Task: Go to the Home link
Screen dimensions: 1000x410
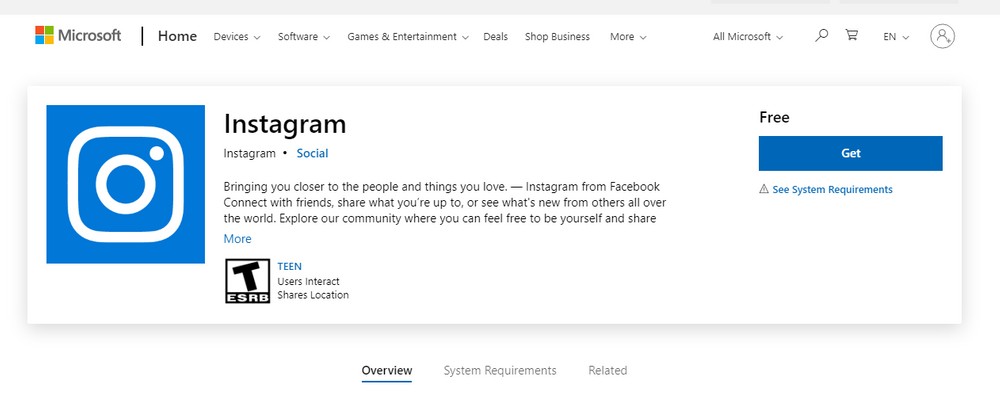Action: pos(177,36)
